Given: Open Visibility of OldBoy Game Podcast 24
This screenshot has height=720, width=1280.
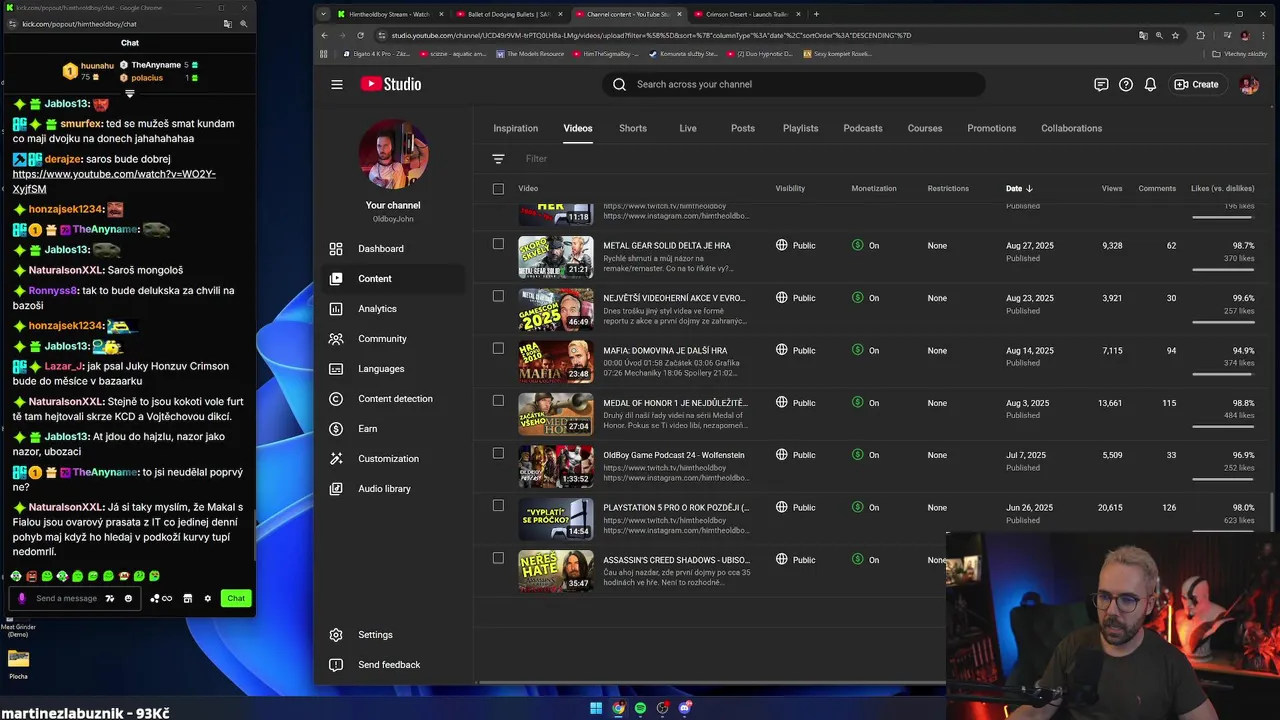Looking at the screenshot, I should (x=795, y=455).
